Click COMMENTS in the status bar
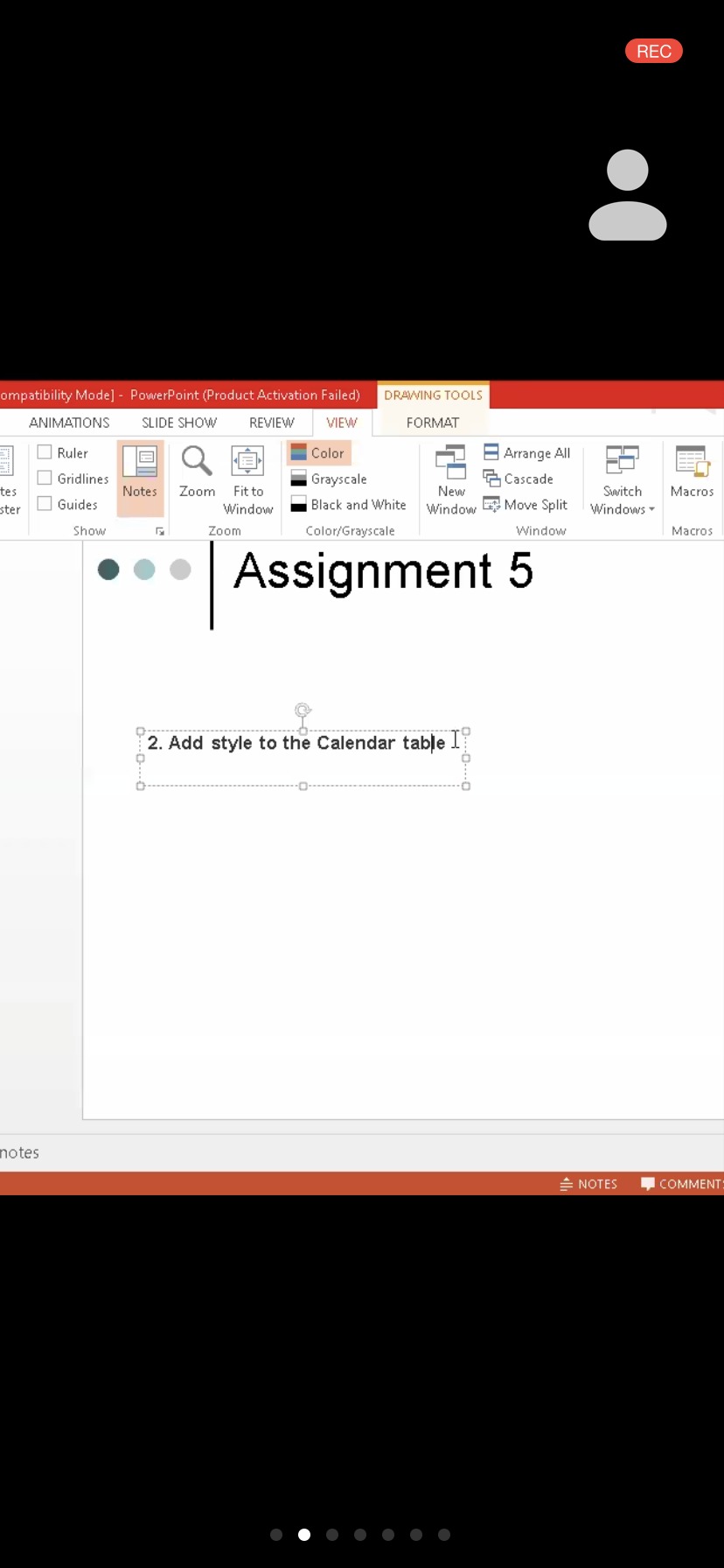The height and width of the screenshot is (1568, 724). [682, 1184]
